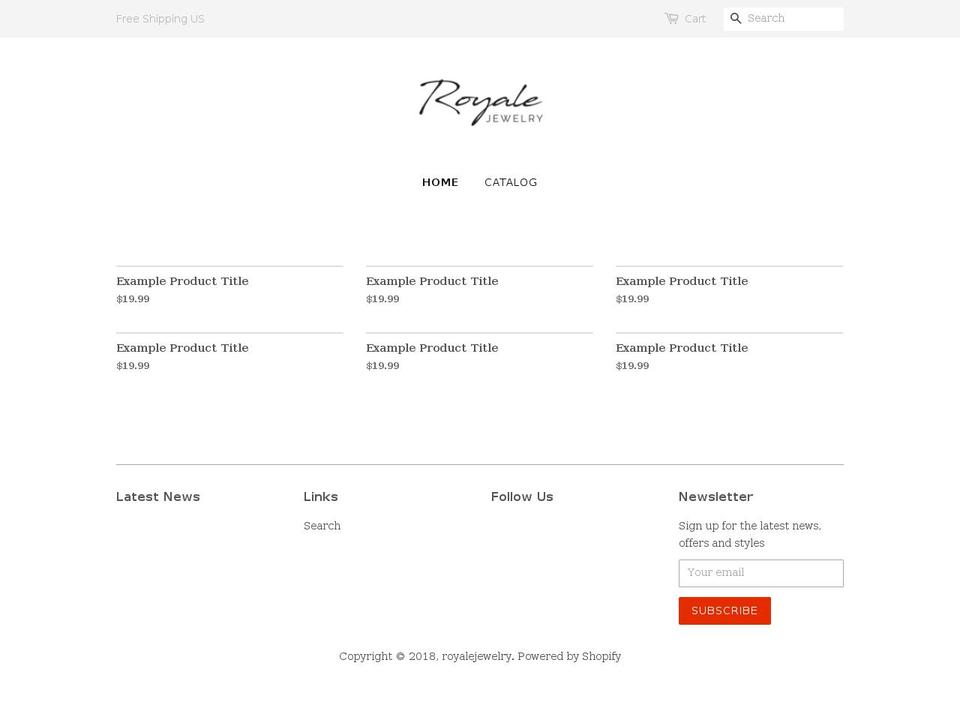960x720 pixels.
Task: Click the search magnifier icon
Action: click(x=736, y=18)
